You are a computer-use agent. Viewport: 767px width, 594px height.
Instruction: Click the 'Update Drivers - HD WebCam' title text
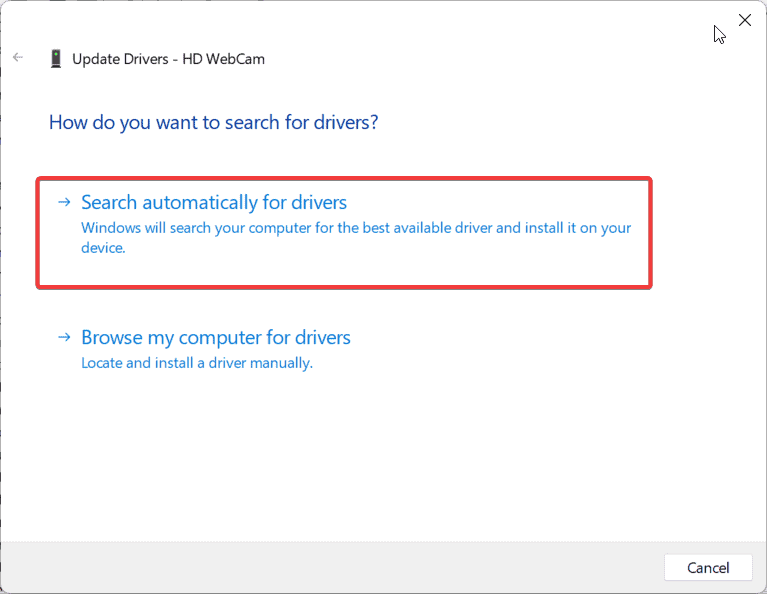point(168,59)
